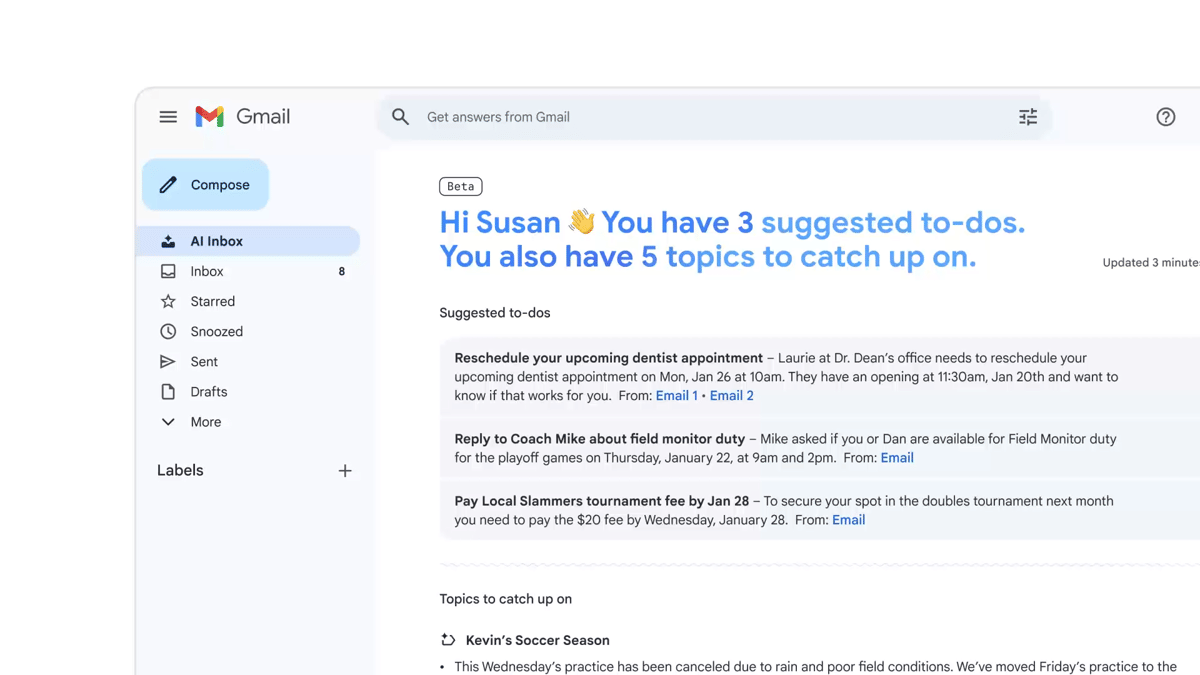This screenshot has width=1200, height=675.
Task: Open Snoozed using the clock icon
Action: click(169, 331)
